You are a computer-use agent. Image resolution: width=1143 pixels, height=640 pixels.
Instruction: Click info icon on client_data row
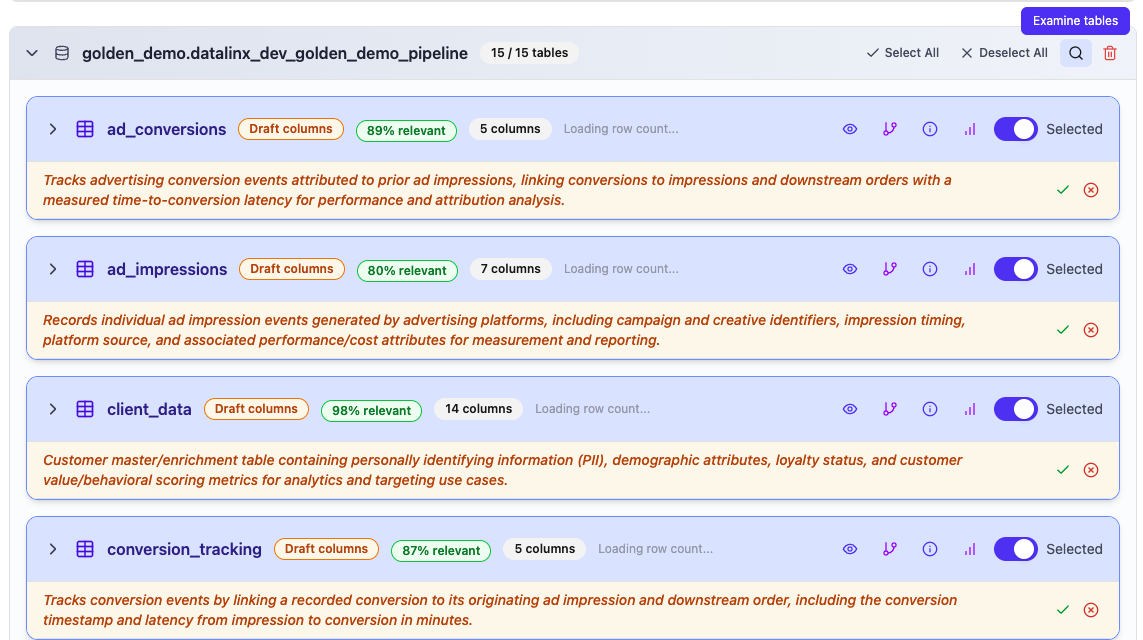(x=930, y=409)
